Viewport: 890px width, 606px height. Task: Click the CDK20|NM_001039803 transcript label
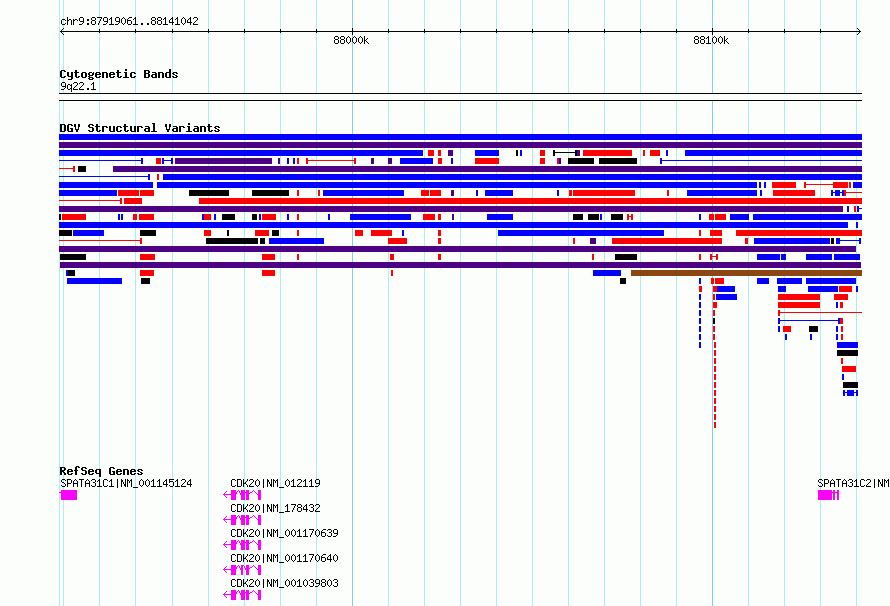284,583
